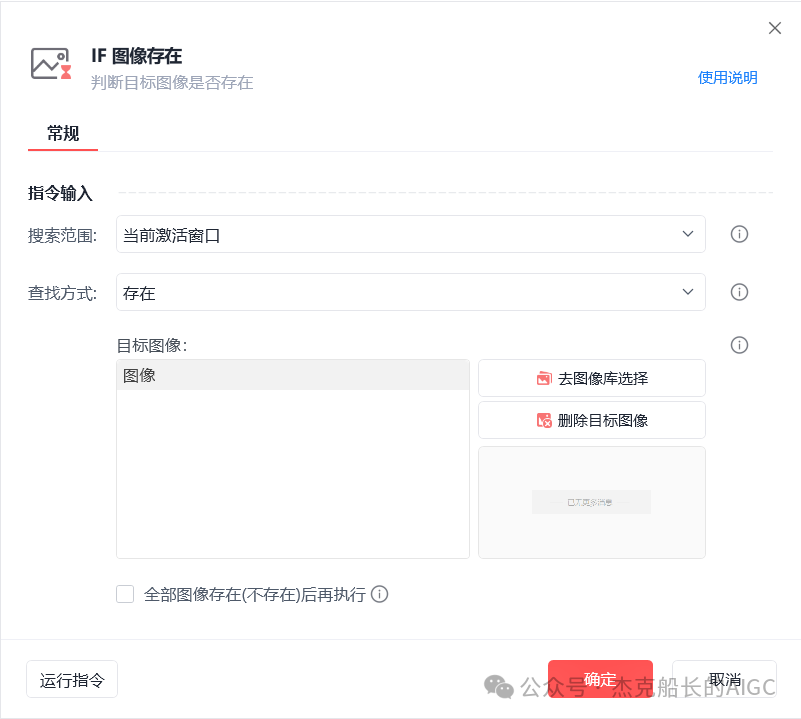Viewport: 801px width, 719px height.
Task: Open the 查找方式 dropdown showing 存在
Action: 411,292
